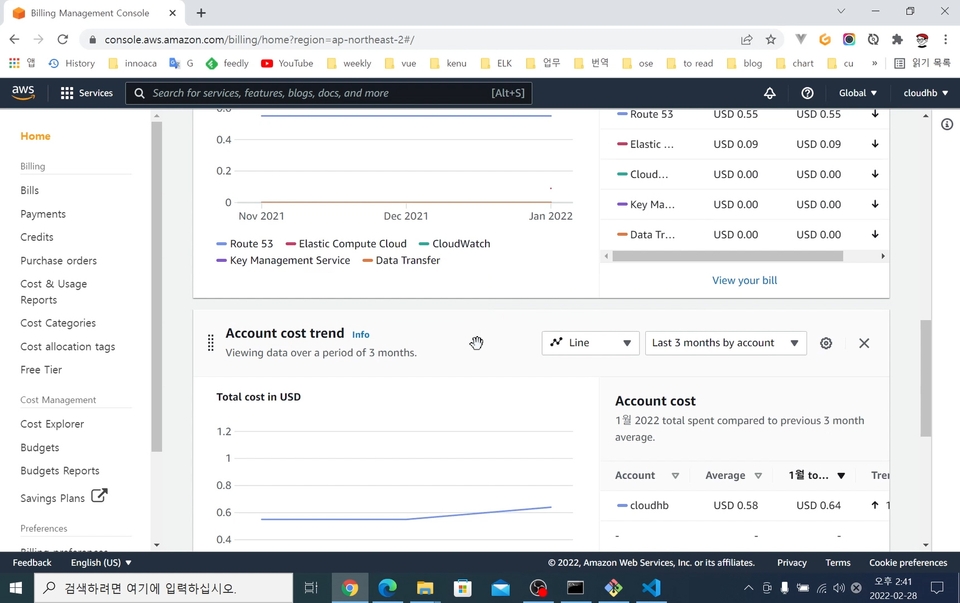Click the AWS logo home icon
960x603 pixels.
23,92
